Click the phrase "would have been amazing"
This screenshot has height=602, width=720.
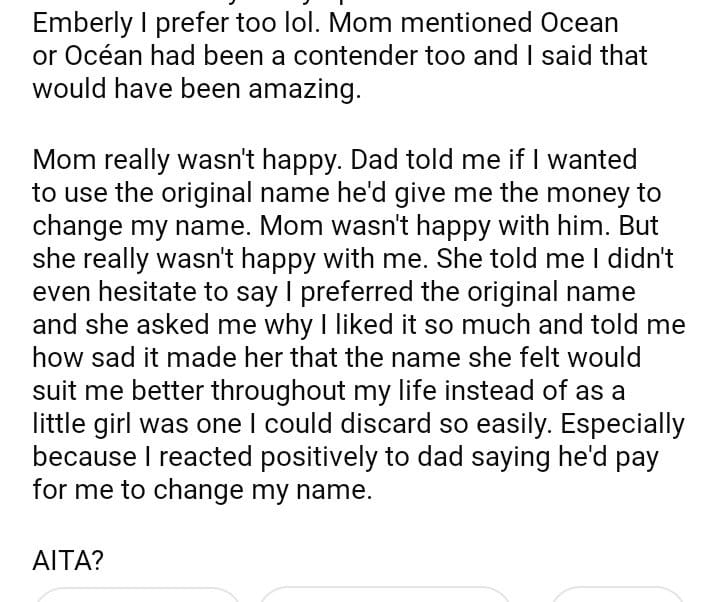(195, 89)
